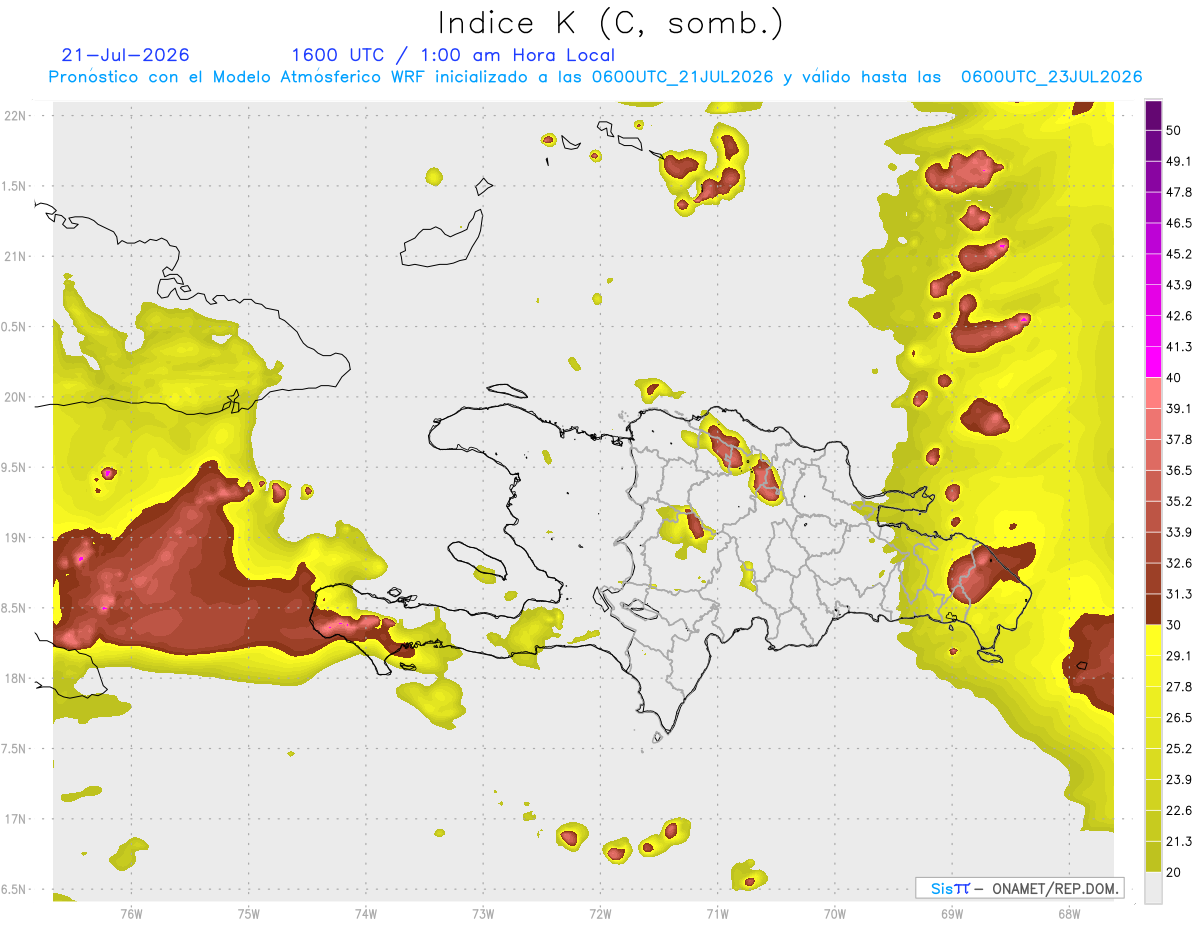Click the 'Indice K (C, somb.)' title

tap(610, 24)
